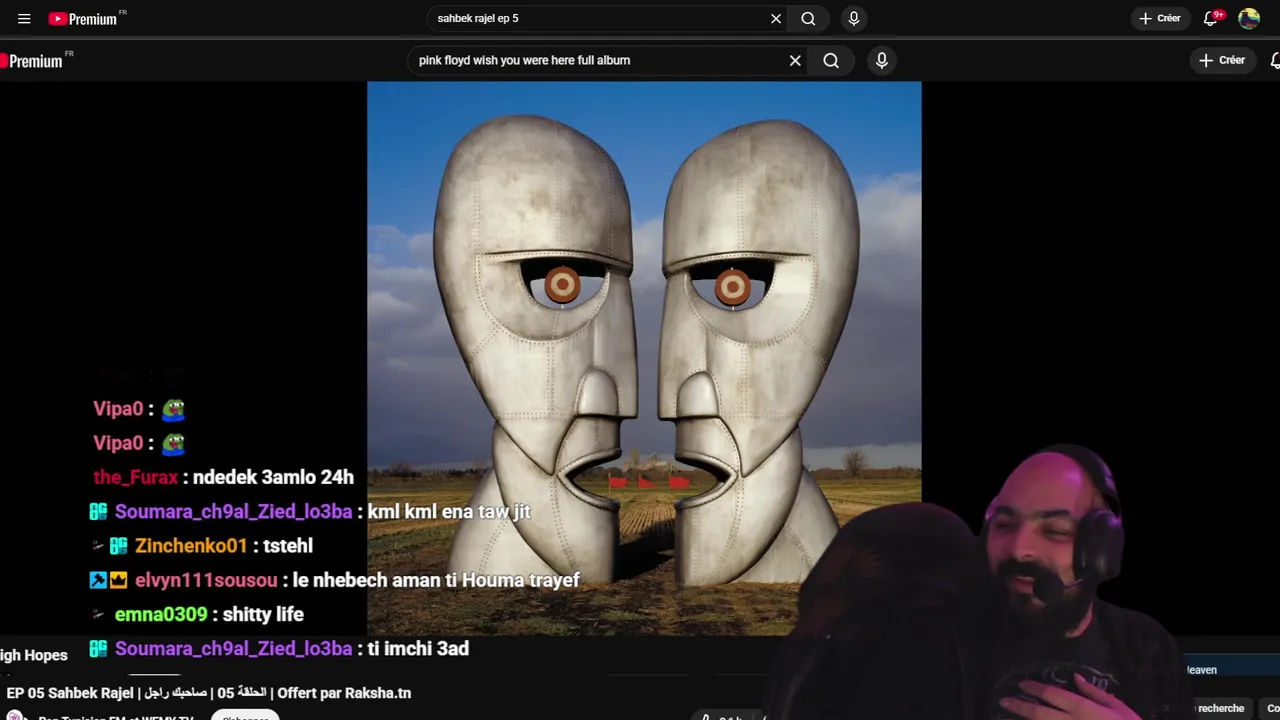Viewport: 1280px width, 720px height.
Task: Open the Créer button in the top bar
Action: coord(1160,18)
